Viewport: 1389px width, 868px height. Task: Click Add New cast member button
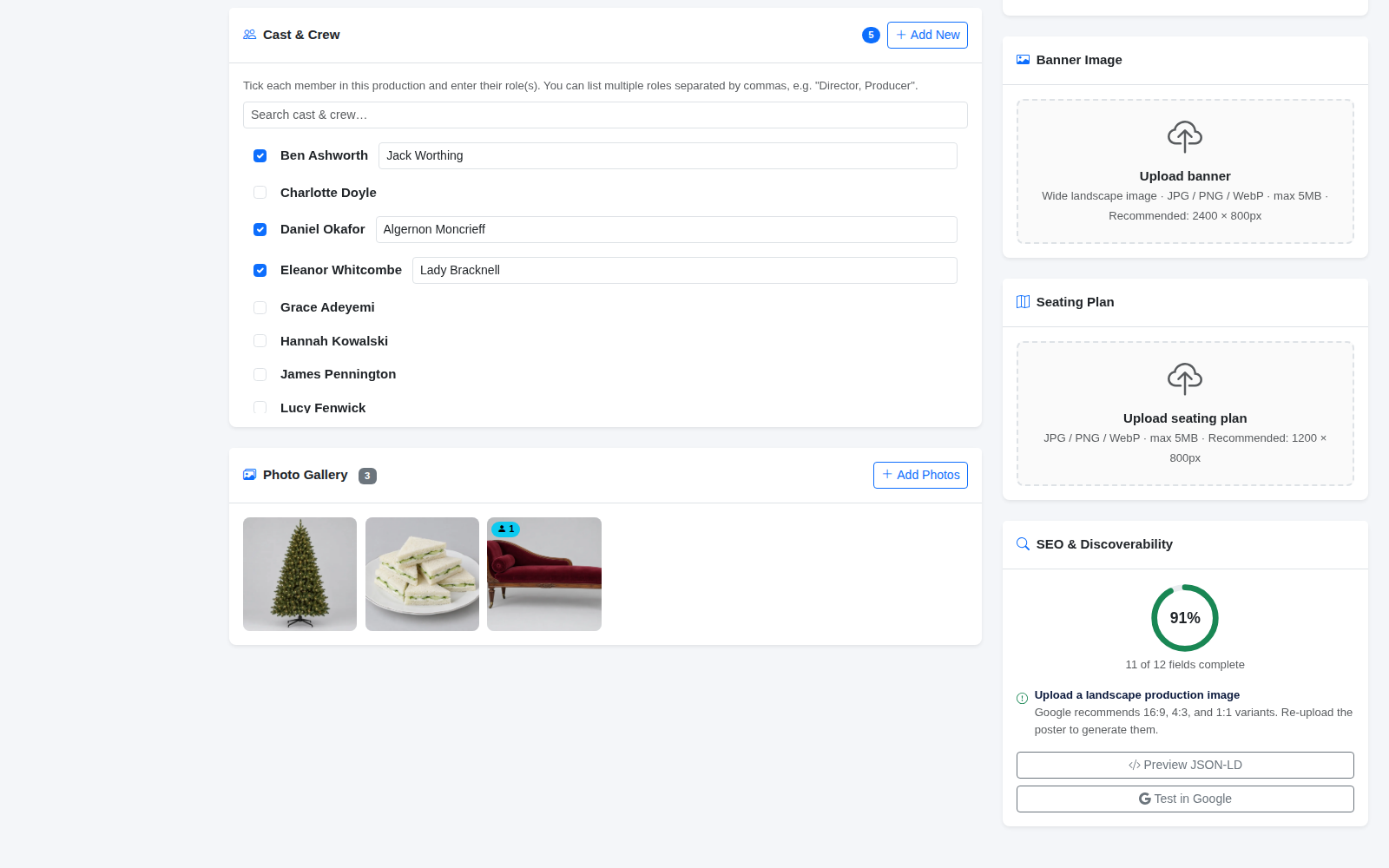point(927,35)
